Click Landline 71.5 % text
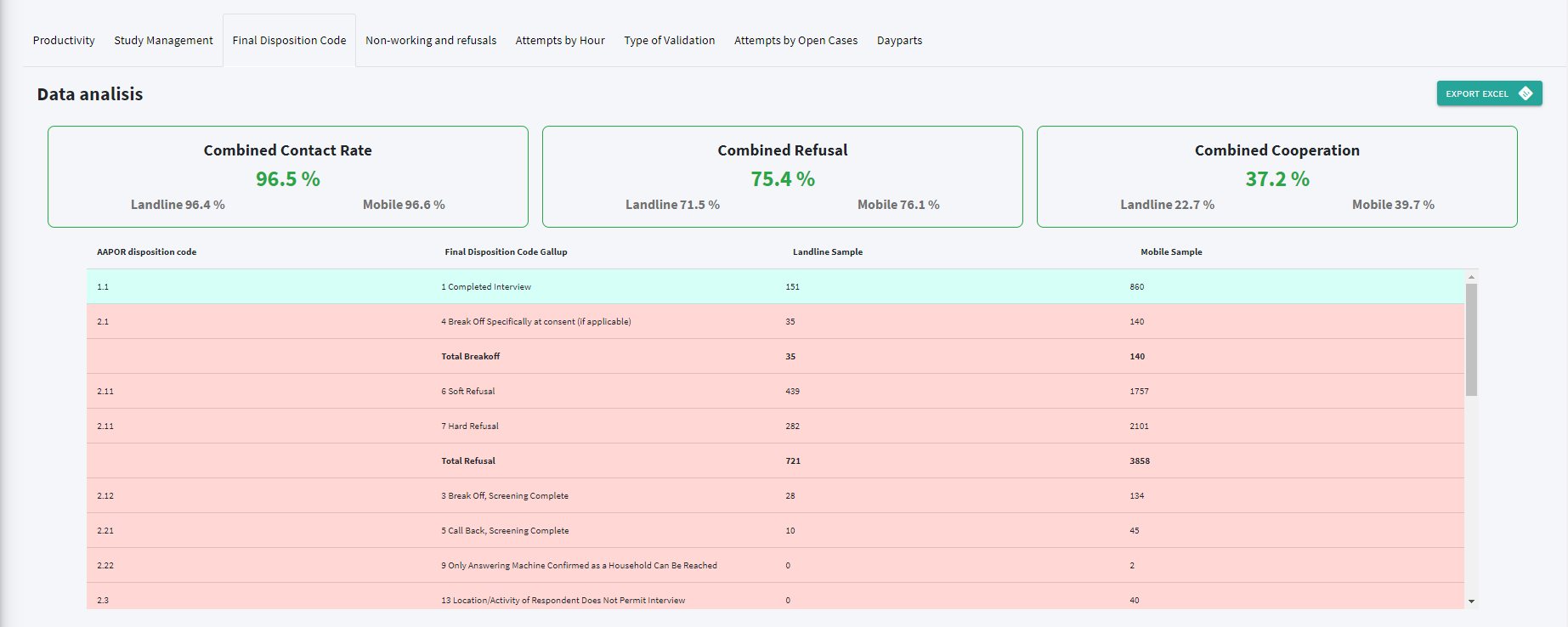 pyautogui.click(x=672, y=205)
